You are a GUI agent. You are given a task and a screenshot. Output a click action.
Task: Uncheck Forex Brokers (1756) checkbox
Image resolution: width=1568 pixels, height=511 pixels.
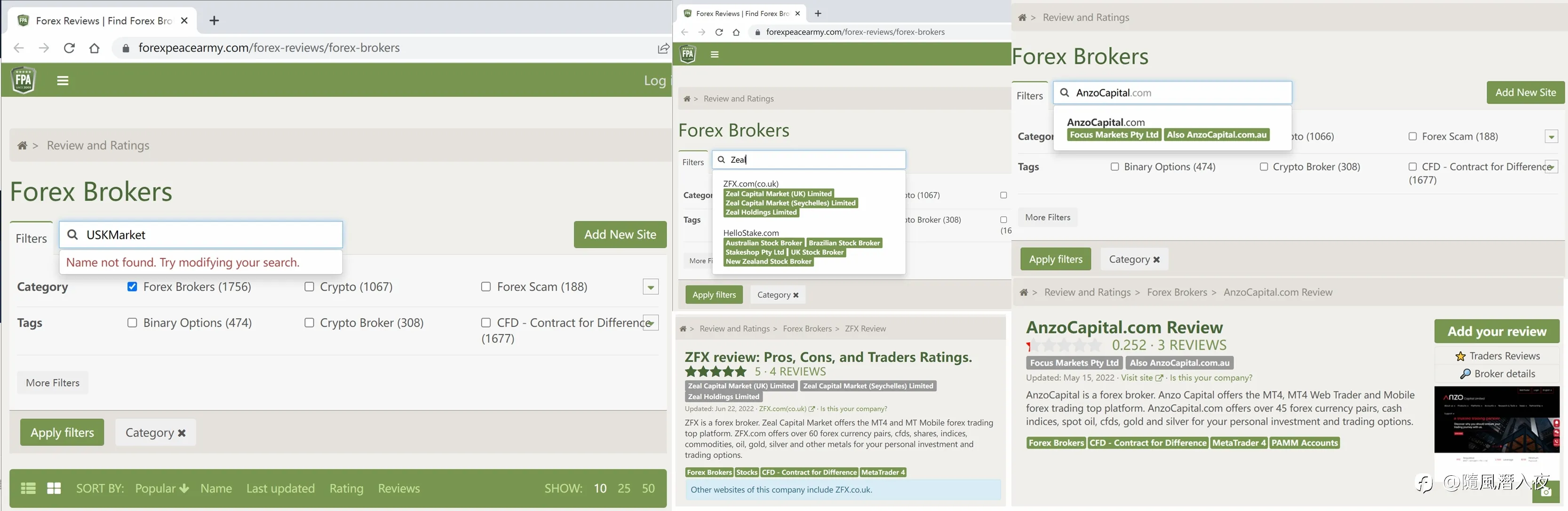(132, 286)
